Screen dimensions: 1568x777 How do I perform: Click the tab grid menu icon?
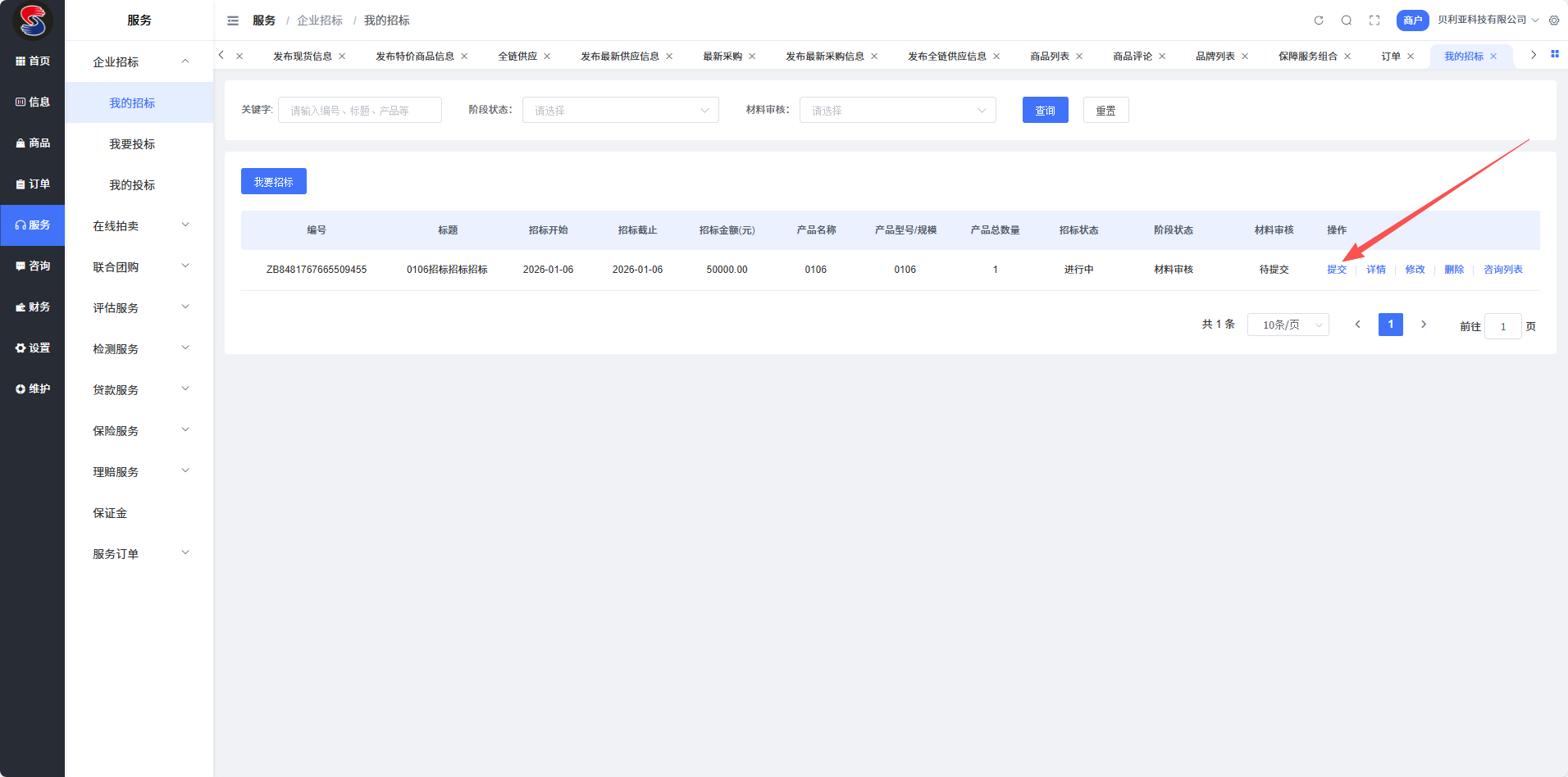pos(1554,54)
